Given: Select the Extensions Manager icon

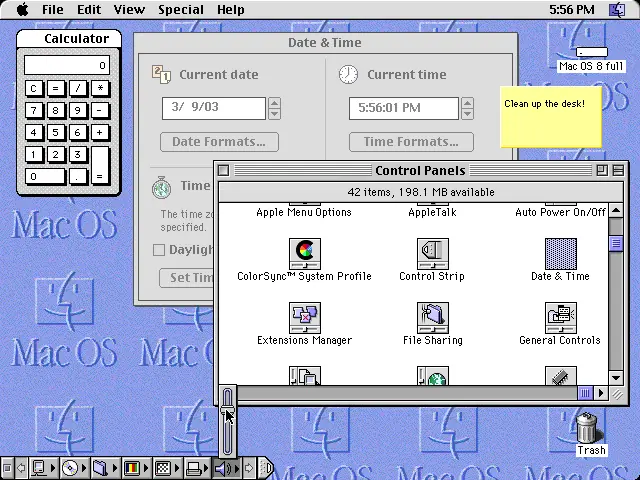Looking at the screenshot, I should pyautogui.click(x=304, y=318).
